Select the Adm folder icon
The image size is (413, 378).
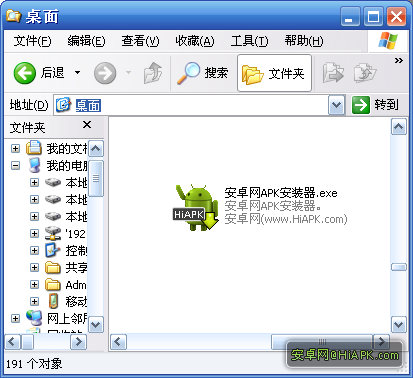53,284
